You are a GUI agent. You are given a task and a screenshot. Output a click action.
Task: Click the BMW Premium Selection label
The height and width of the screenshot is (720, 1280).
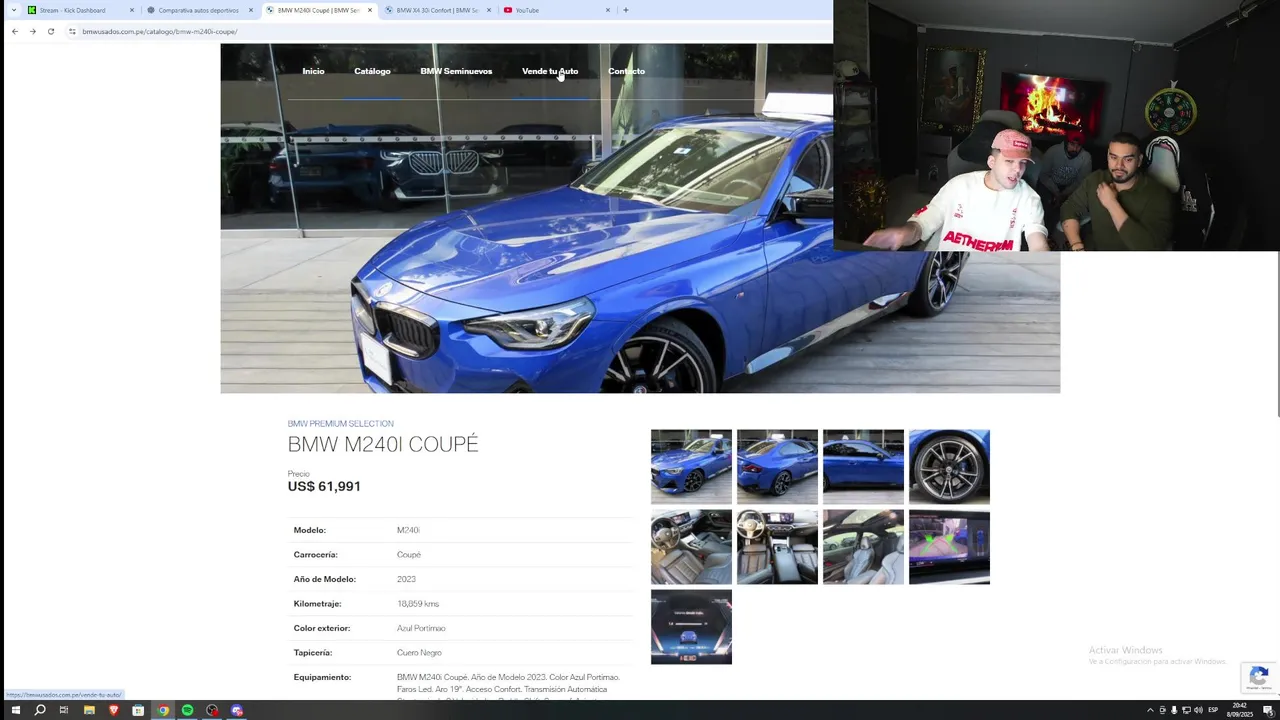(340, 424)
